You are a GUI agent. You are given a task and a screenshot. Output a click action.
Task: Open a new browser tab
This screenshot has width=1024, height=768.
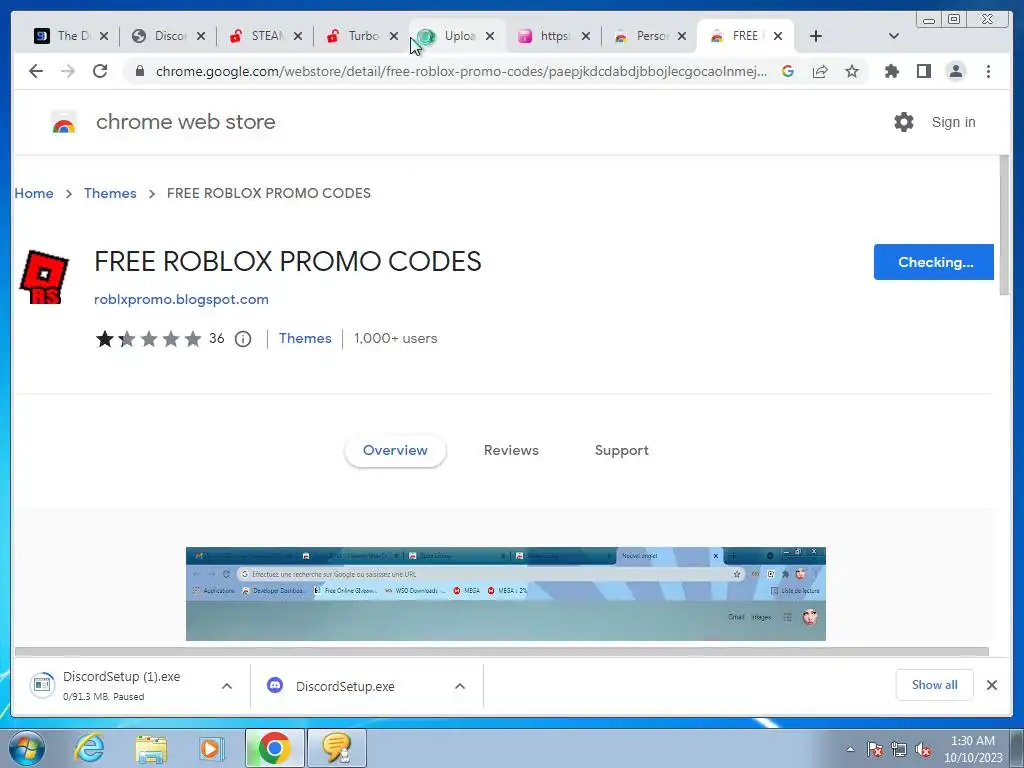tap(816, 36)
